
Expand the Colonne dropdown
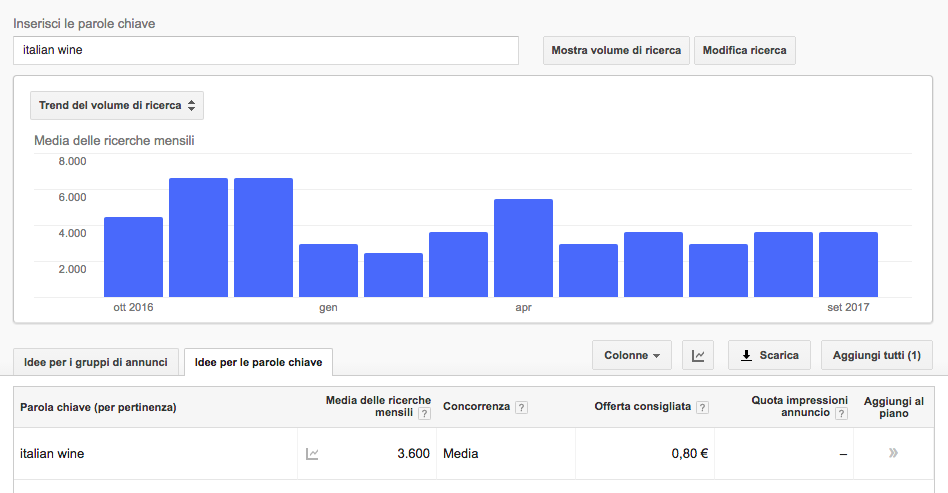pos(632,355)
